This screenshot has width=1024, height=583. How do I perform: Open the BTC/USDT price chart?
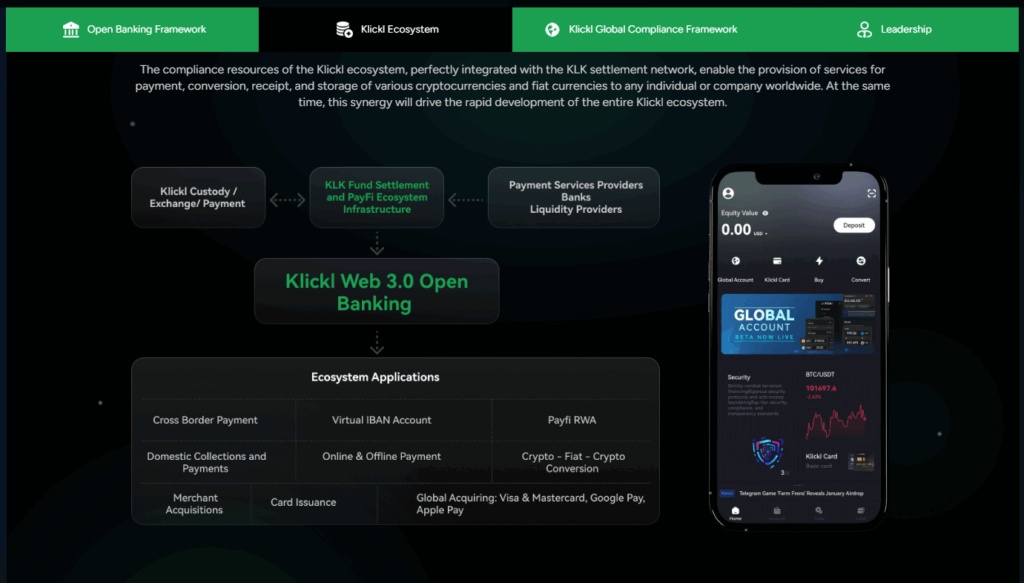click(837, 422)
